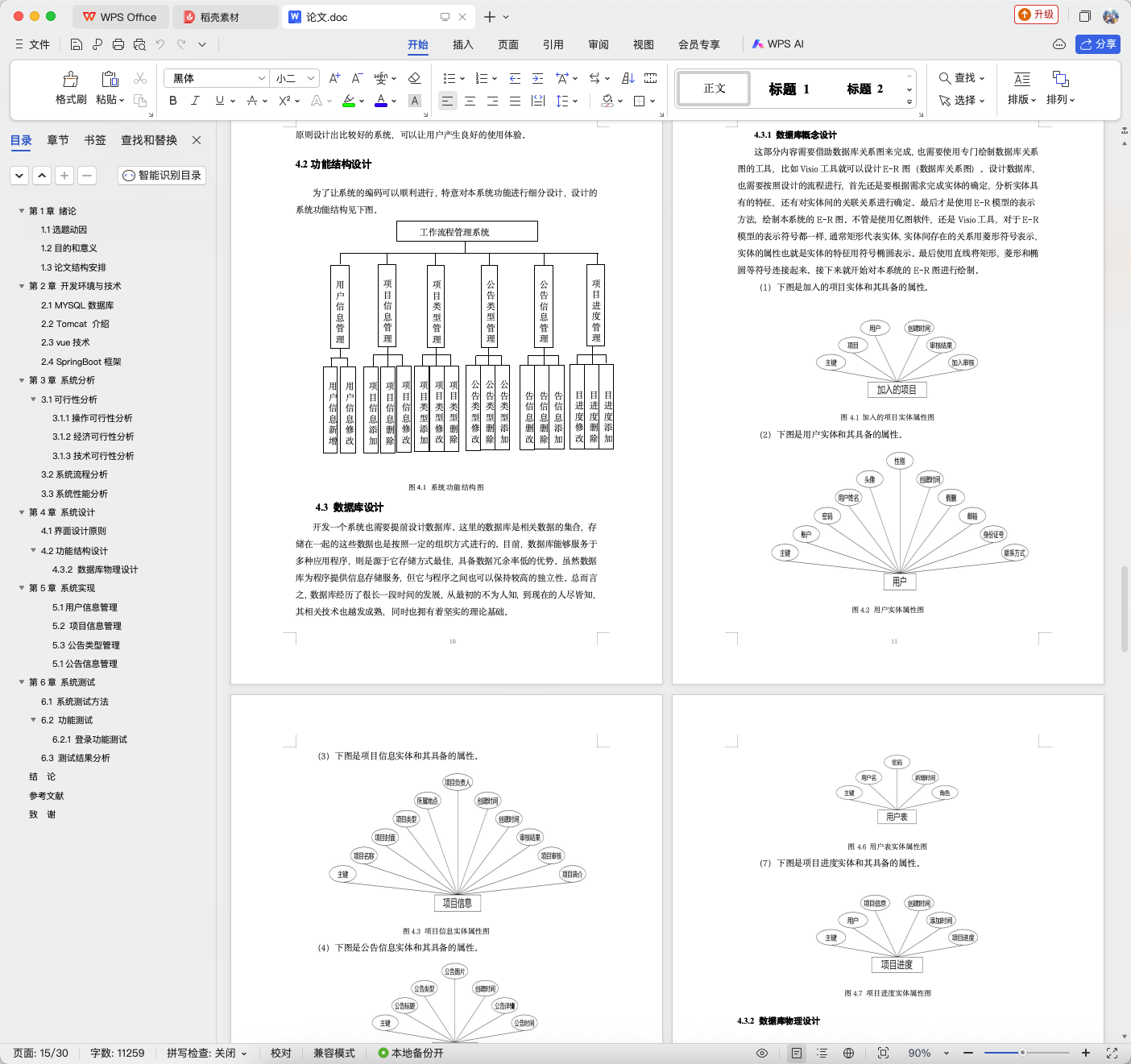Click the increase indent icon
The image size is (1131, 1064).
pos(537,78)
